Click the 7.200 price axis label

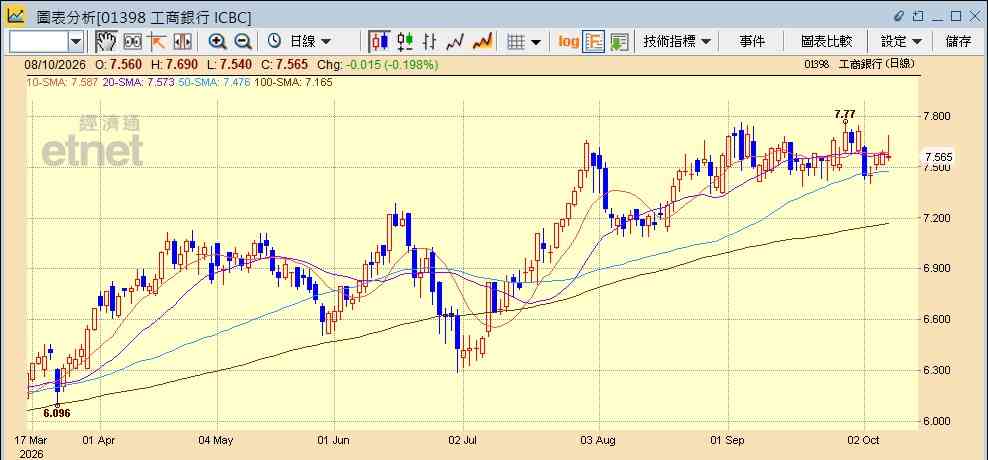click(x=936, y=218)
